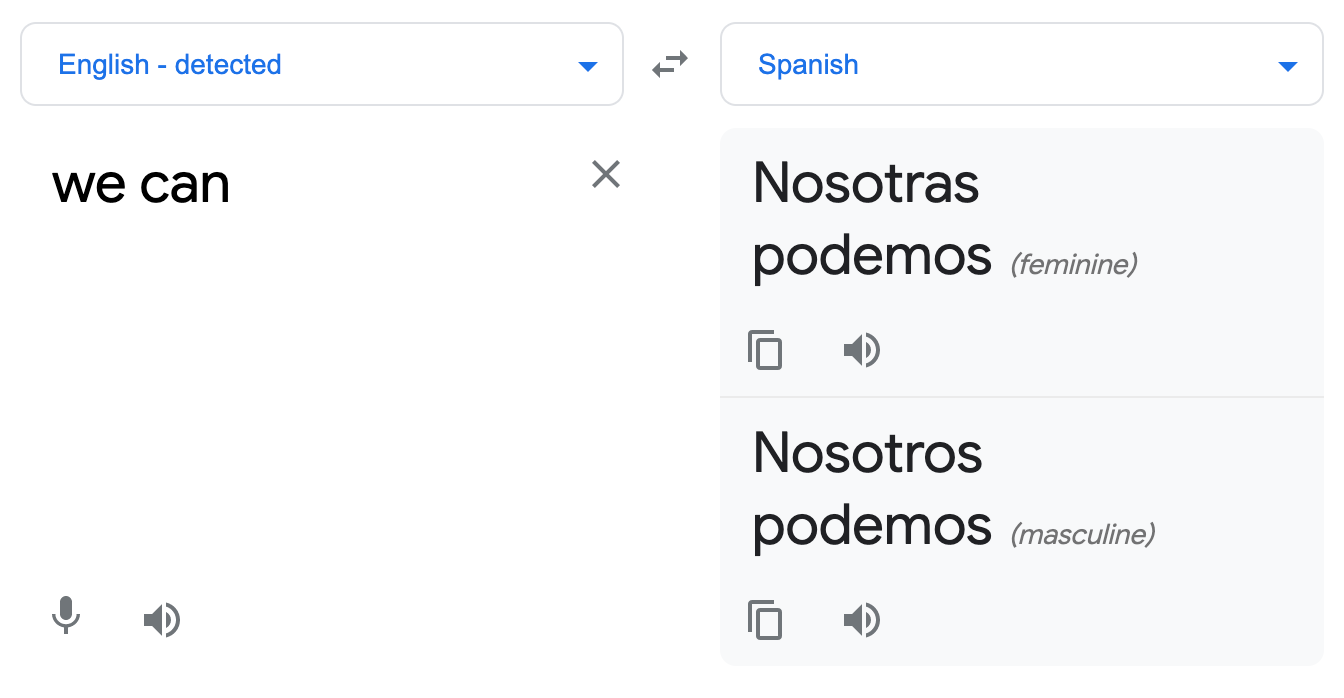1344x698 pixels.
Task: Select the "English - detected" language tab
Action: 170,64
